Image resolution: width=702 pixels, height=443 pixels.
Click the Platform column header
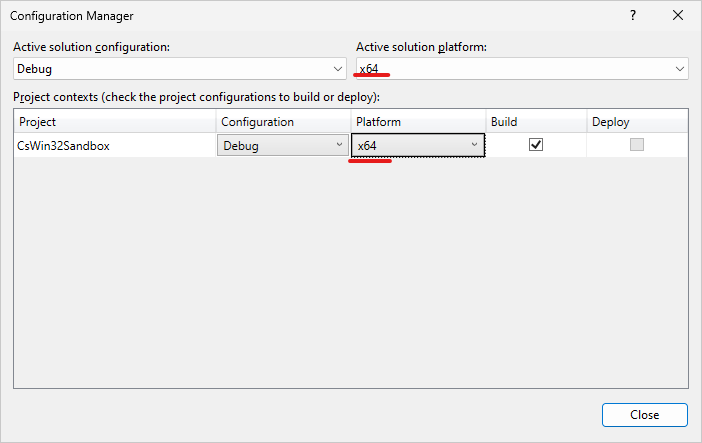point(418,122)
